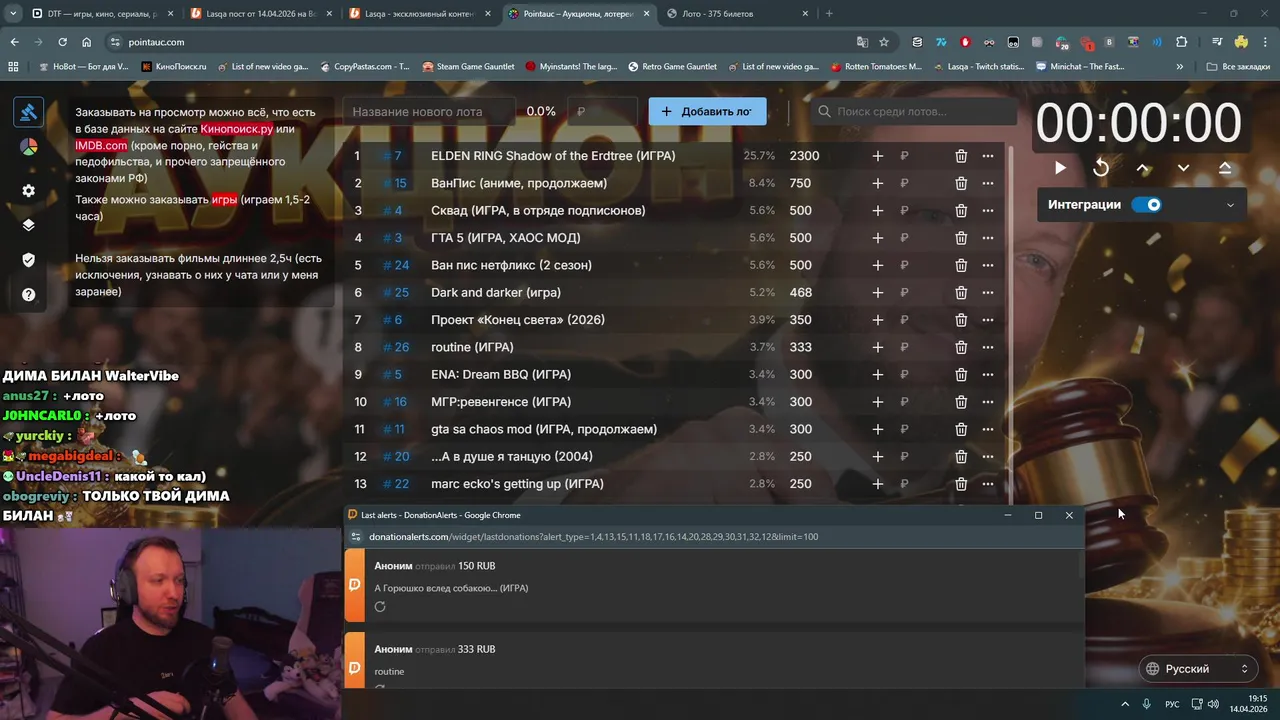Delete the routine (ИГРА) lot

click(x=961, y=347)
